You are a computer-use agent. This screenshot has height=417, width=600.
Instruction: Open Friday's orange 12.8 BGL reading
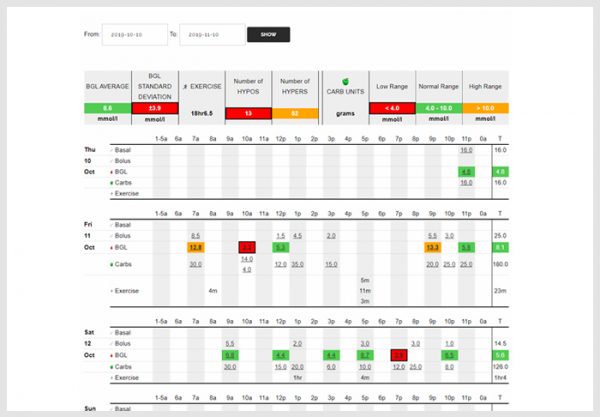point(196,248)
